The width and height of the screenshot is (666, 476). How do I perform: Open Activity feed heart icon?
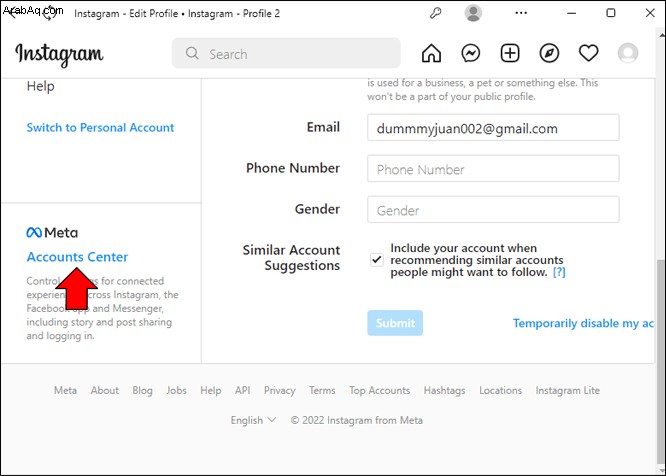[589, 54]
